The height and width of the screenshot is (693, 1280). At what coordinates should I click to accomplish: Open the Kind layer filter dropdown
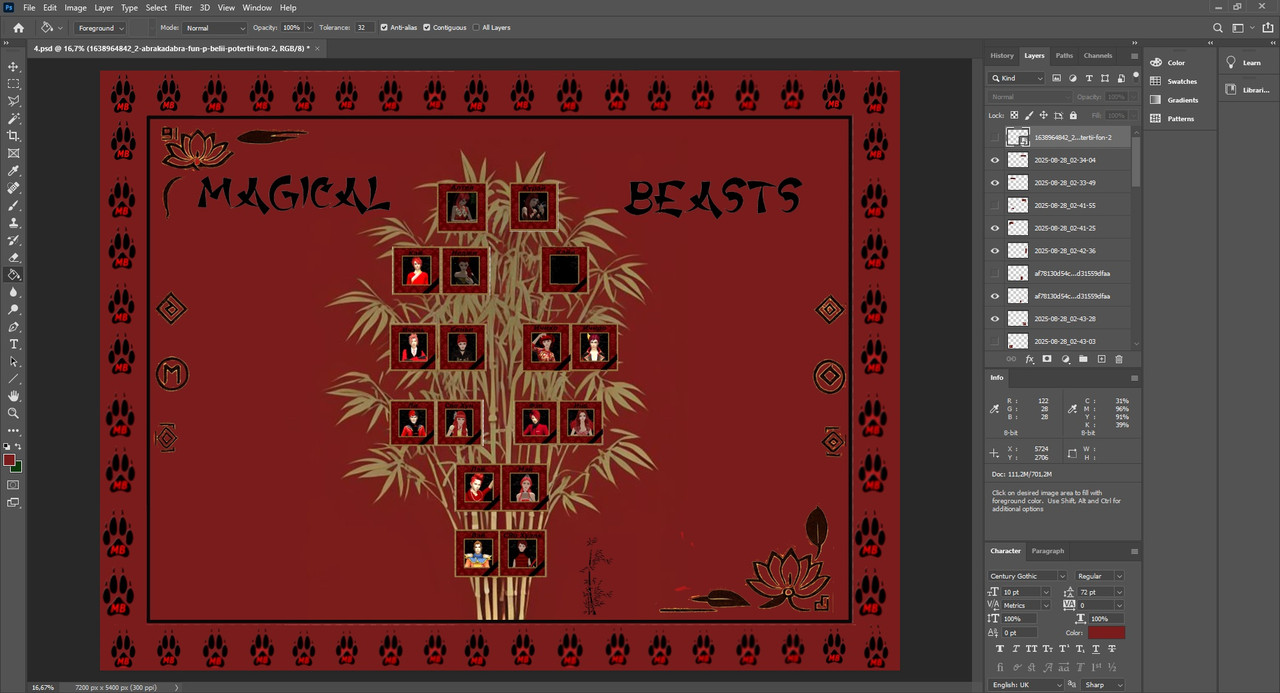[x=1017, y=78]
